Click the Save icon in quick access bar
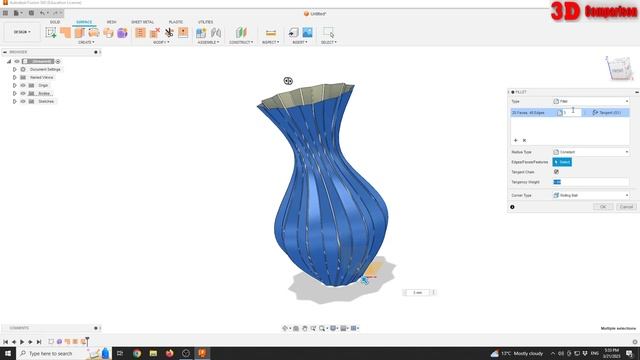The height and width of the screenshot is (360, 640). 31,13
